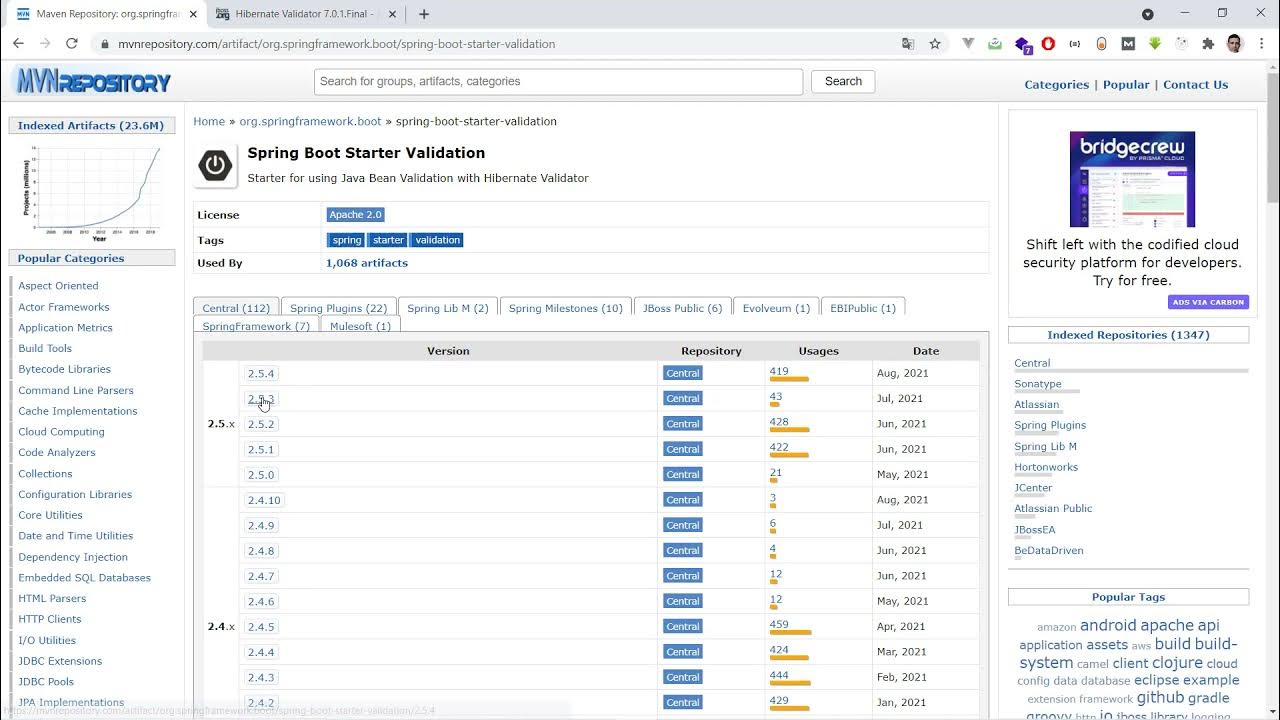Click the Ads via Carbon label
The image size is (1280, 720).
1208,302
